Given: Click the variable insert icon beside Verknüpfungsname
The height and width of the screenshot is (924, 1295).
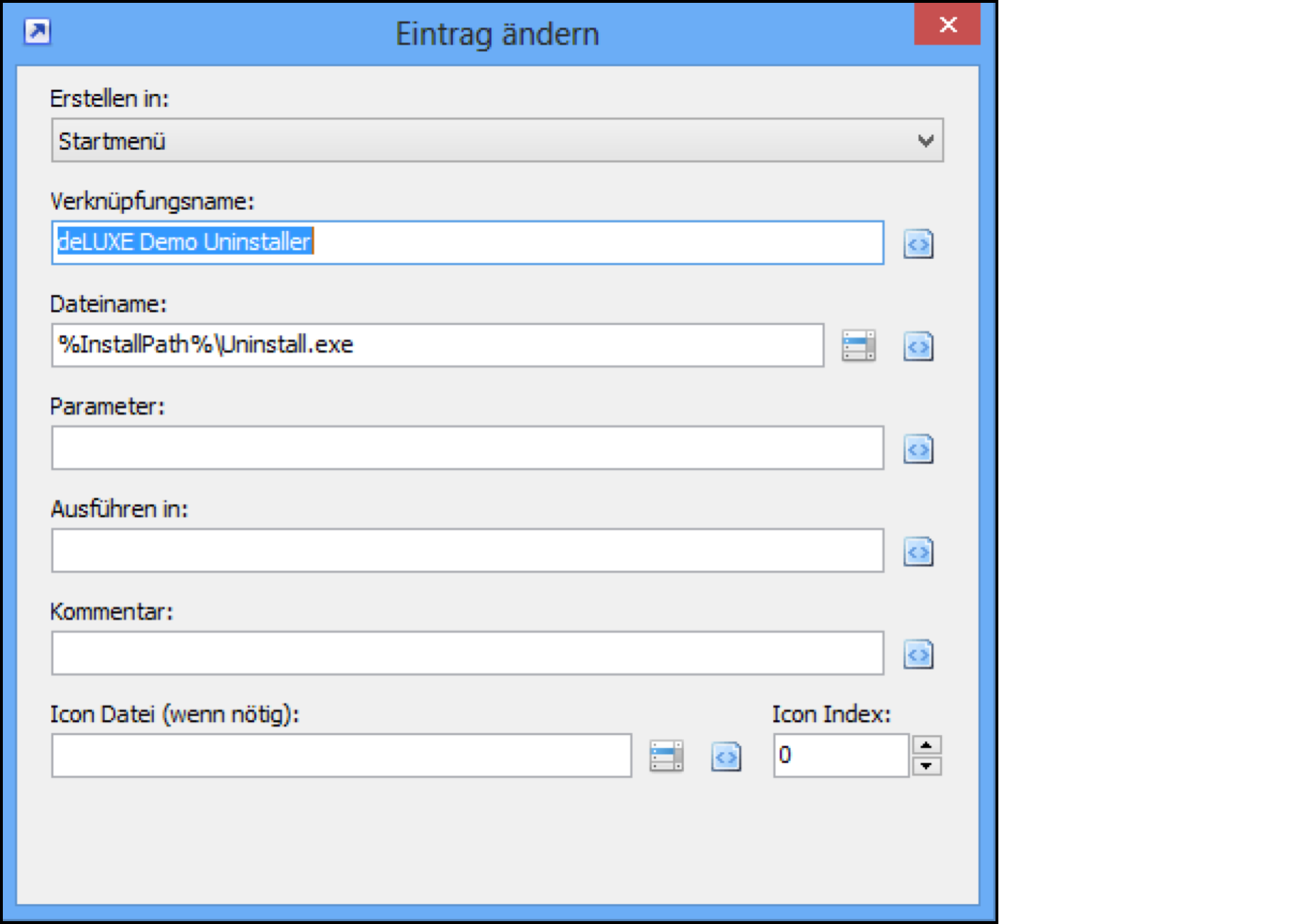Looking at the screenshot, I should [x=918, y=244].
